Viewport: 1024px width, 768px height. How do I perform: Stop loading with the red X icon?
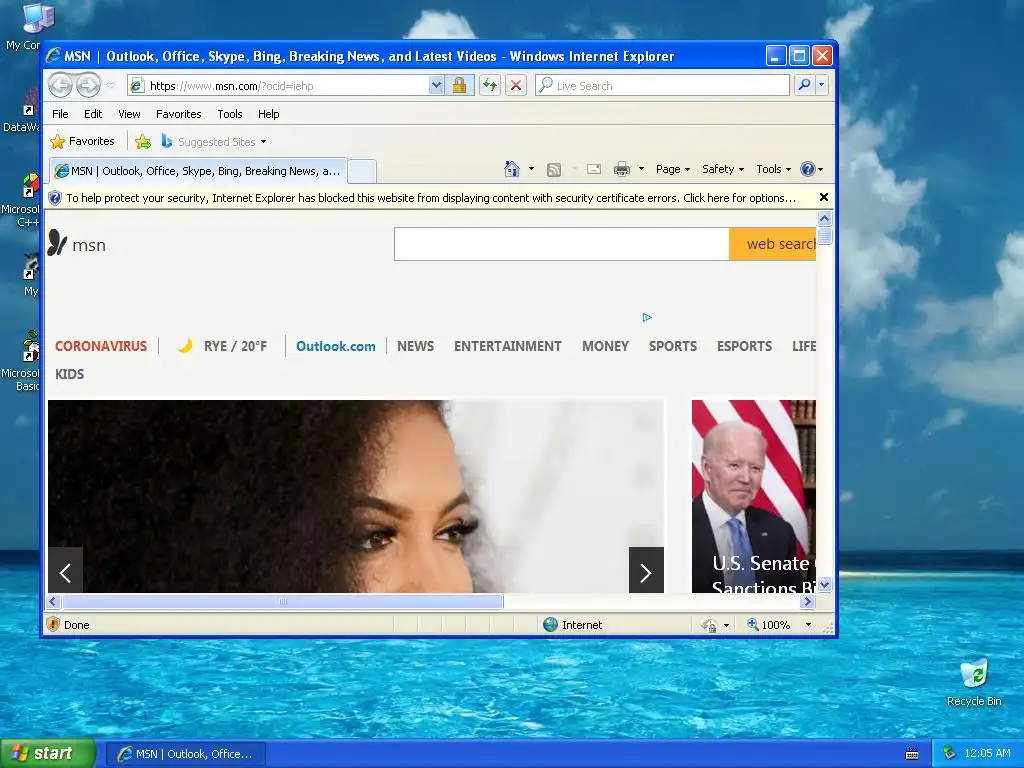tap(516, 86)
